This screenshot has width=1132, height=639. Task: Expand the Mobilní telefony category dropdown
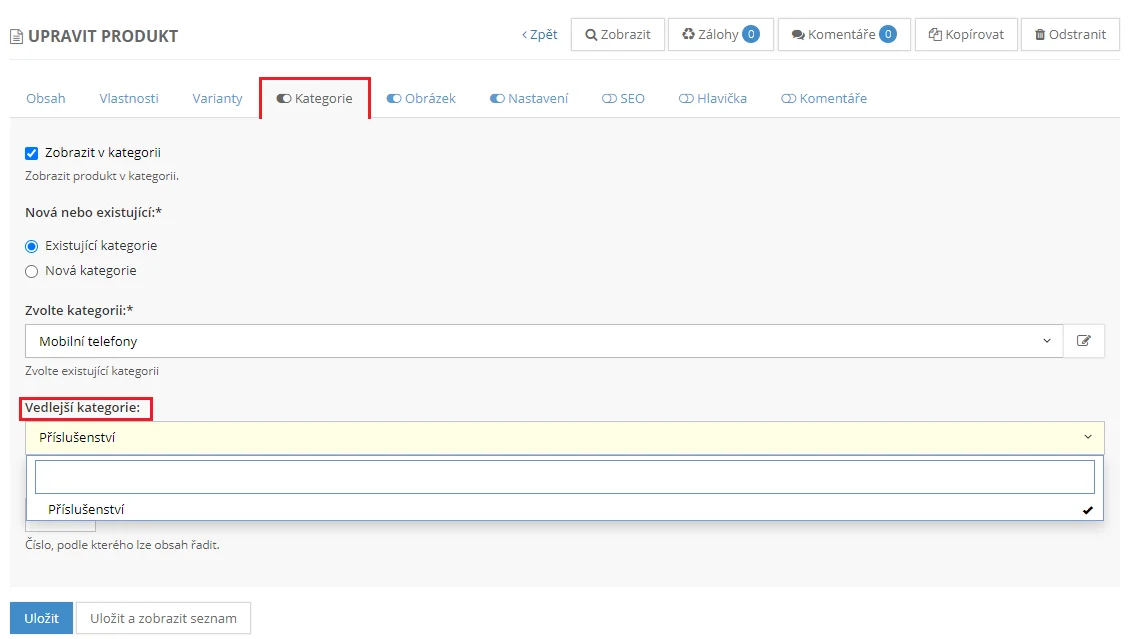tap(544, 341)
